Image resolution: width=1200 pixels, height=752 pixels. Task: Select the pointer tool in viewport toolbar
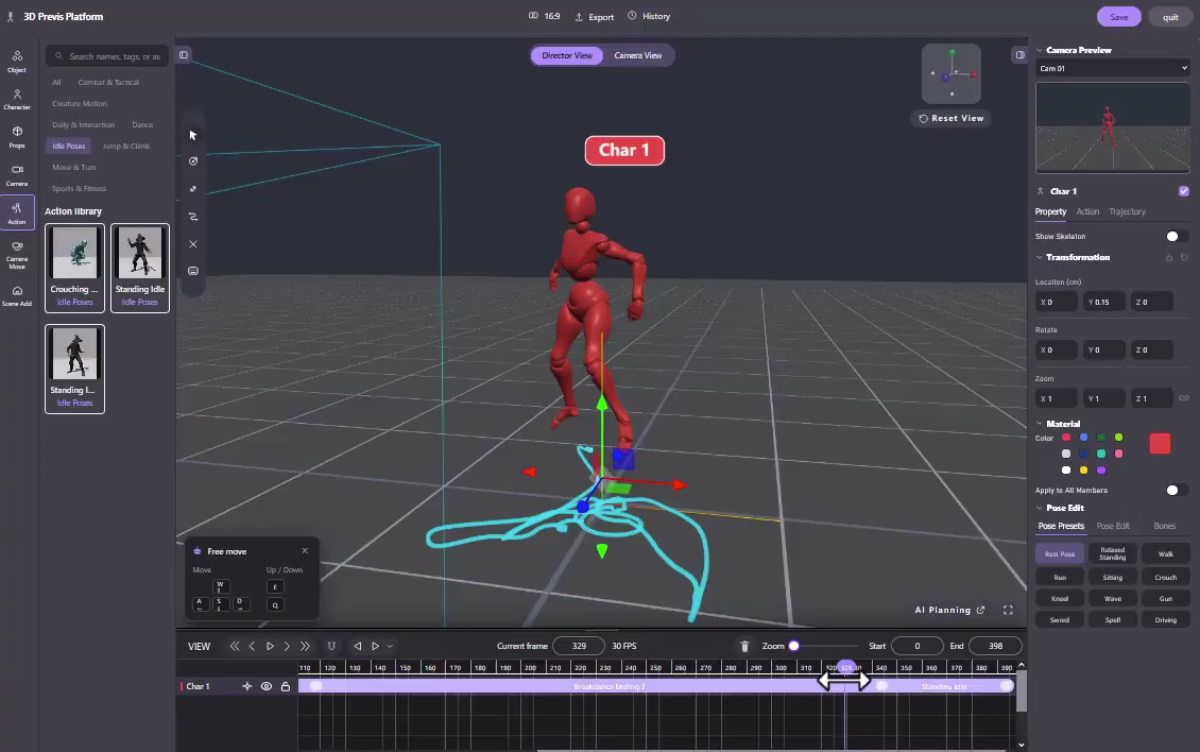click(x=193, y=135)
